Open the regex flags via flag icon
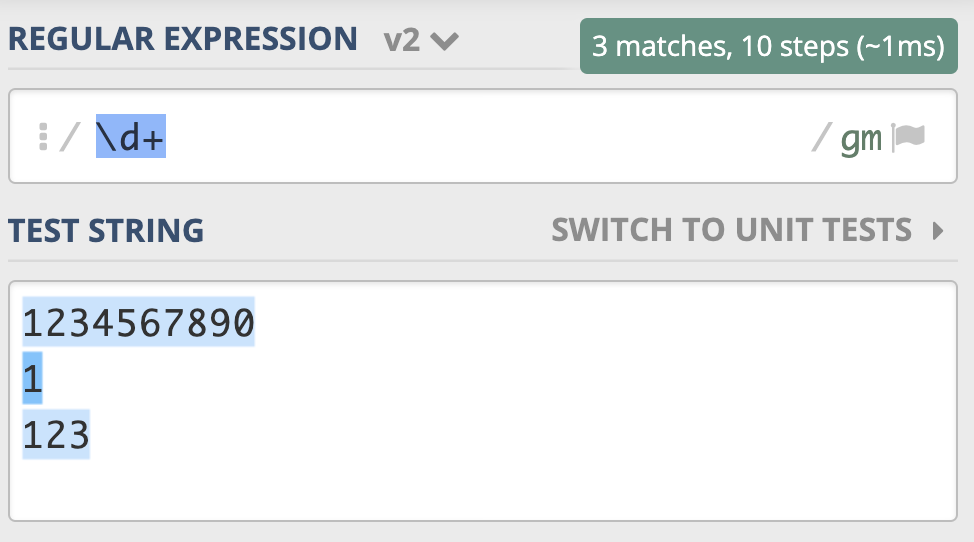This screenshot has width=974, height=542. (909, 137)
